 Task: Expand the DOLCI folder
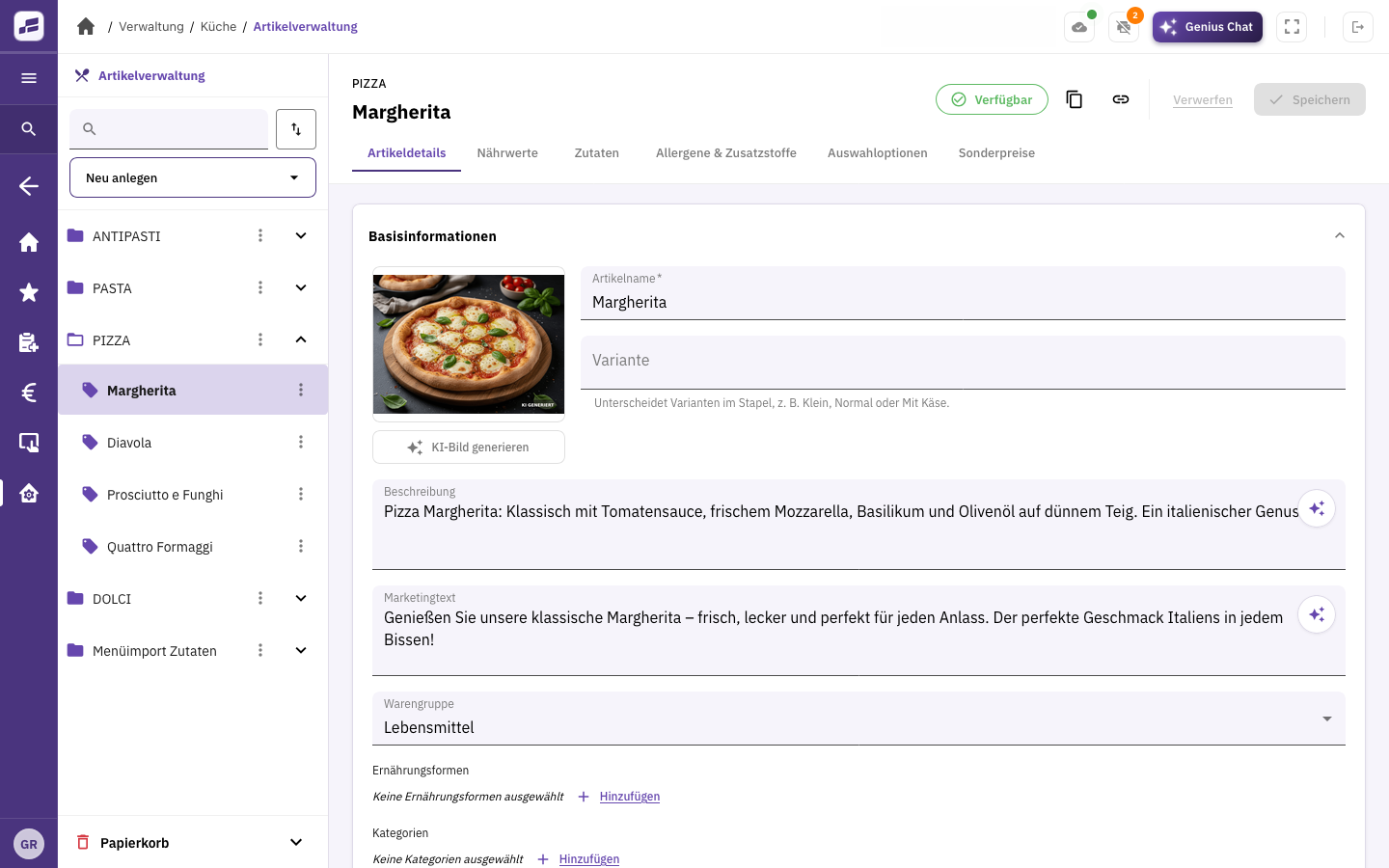click(x=301, y=598)
